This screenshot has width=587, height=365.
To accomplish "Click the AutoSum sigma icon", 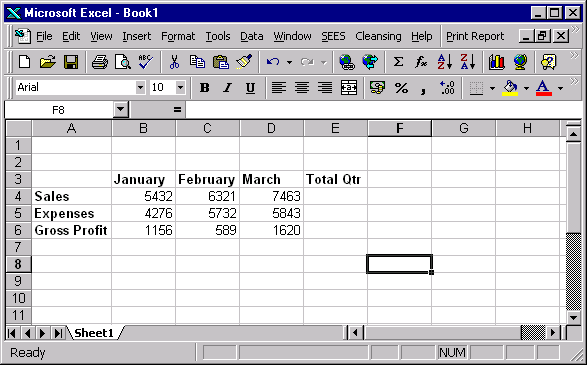I will [x=398, y=62].
